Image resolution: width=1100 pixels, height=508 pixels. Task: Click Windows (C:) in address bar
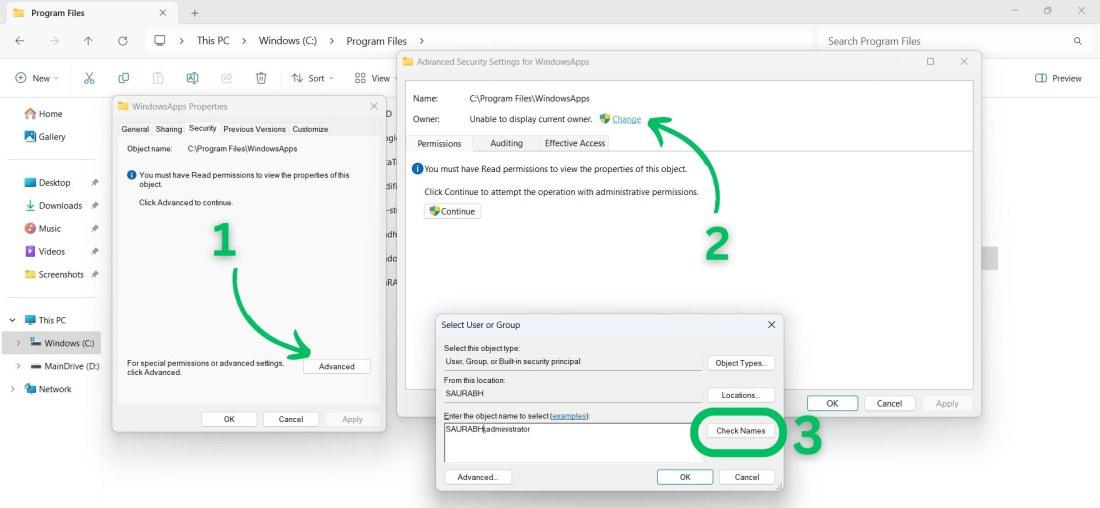pos(288,41)
